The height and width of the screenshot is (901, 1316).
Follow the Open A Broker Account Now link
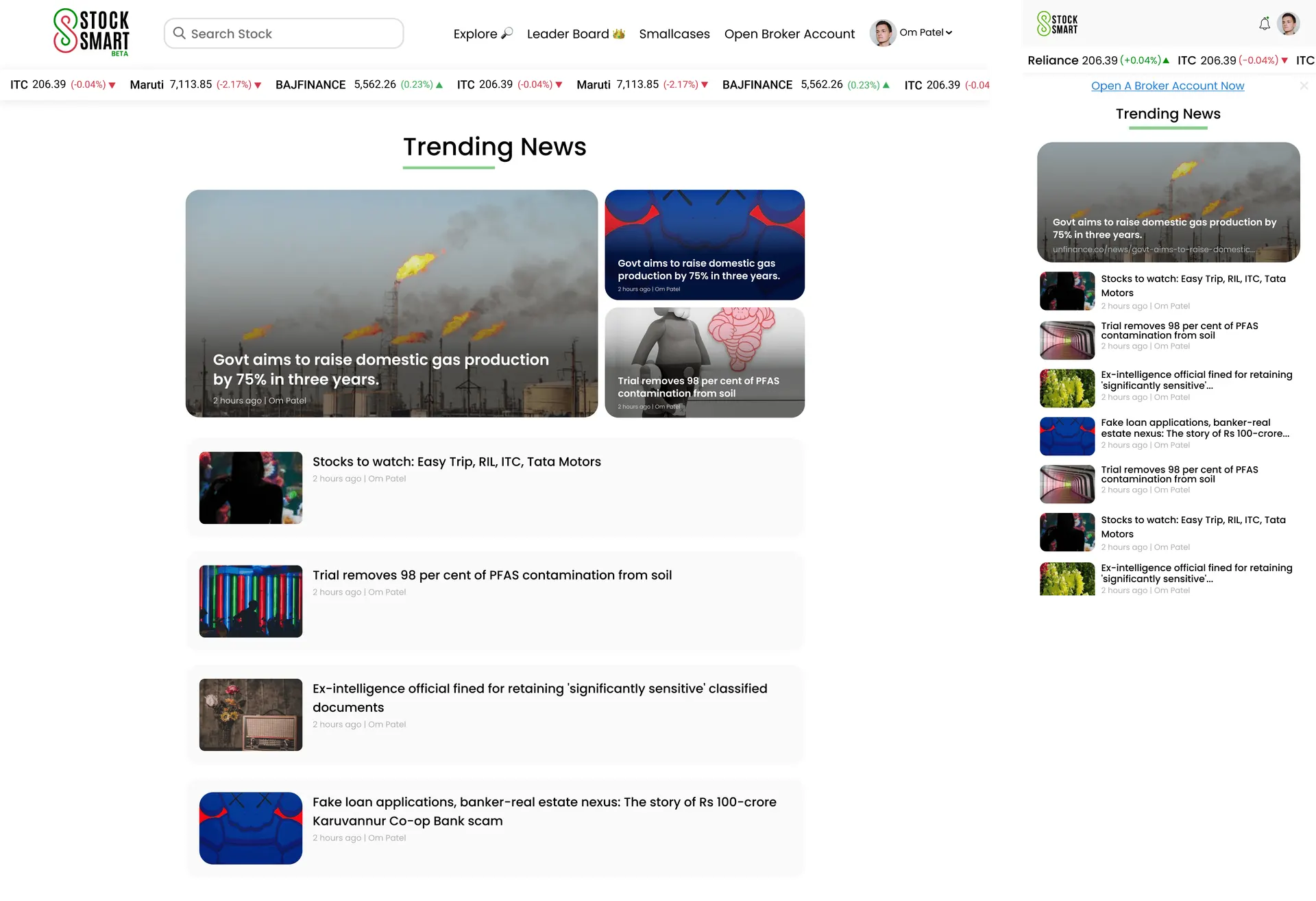(x=1168, y=86)
